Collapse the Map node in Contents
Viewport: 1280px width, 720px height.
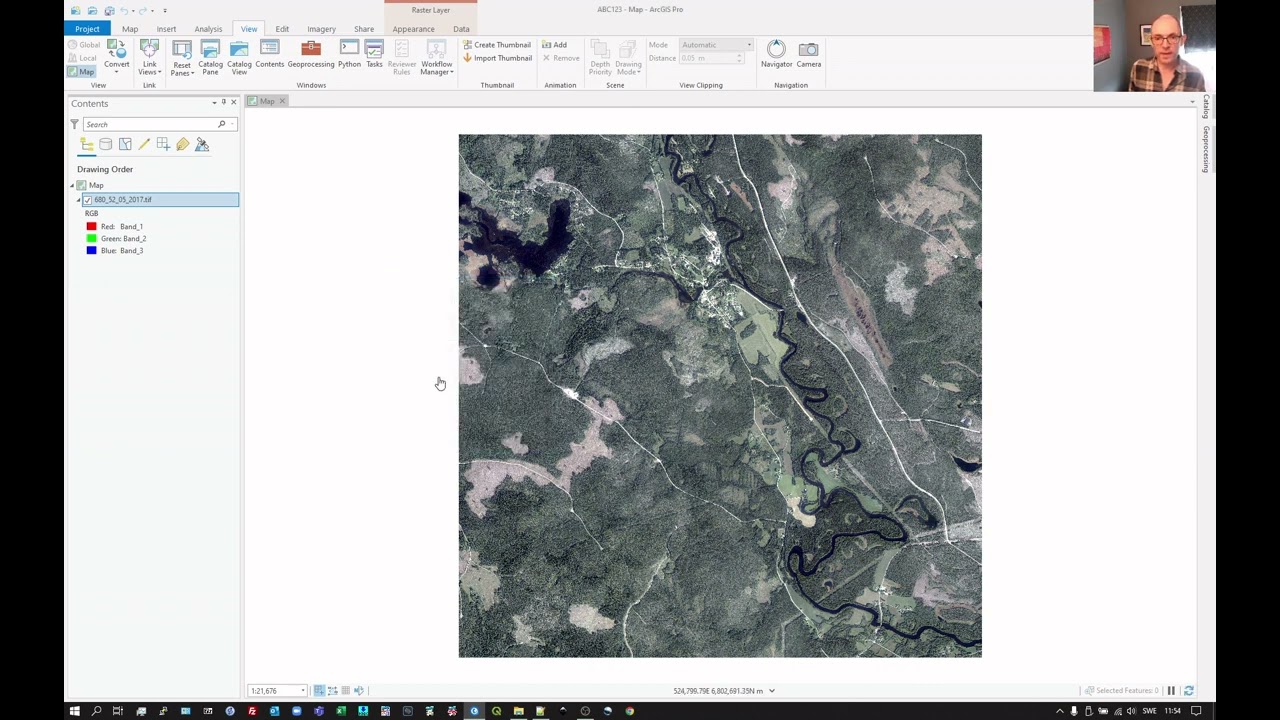pos(72,186)
